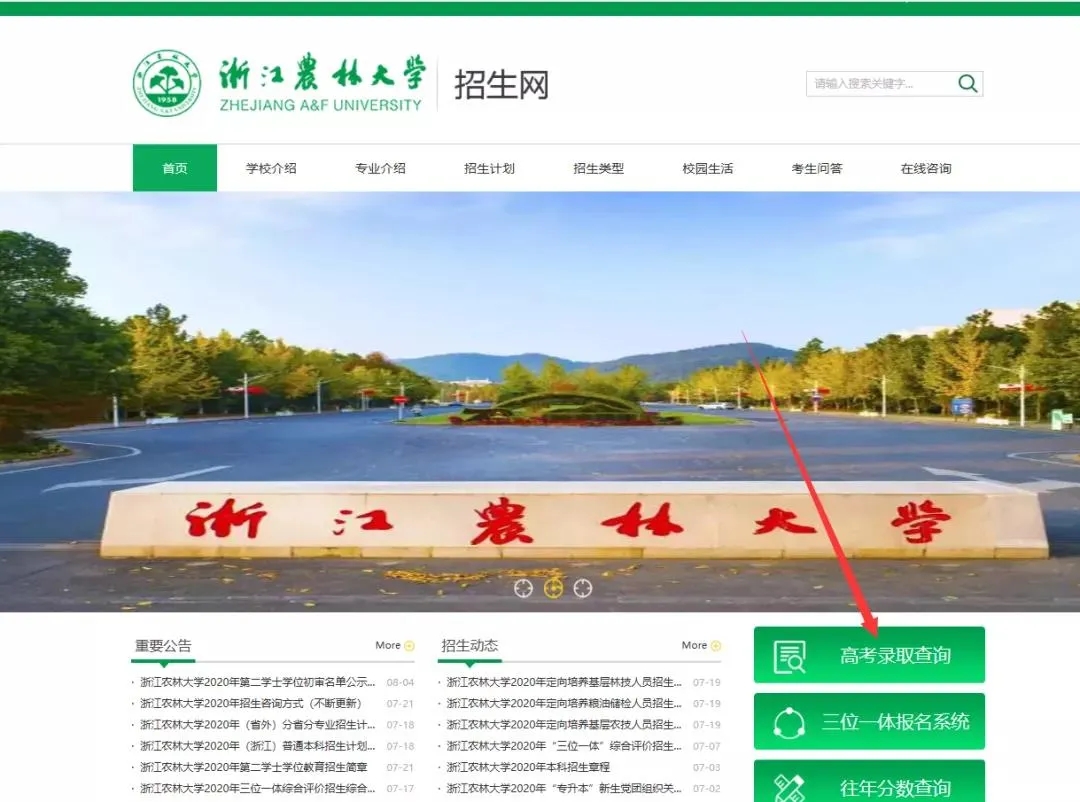This screenshot has width=1080, height=802.
Task: Select the middle highlighted banner slide dot
Action: pyautogui.click(x=553, y=588)
